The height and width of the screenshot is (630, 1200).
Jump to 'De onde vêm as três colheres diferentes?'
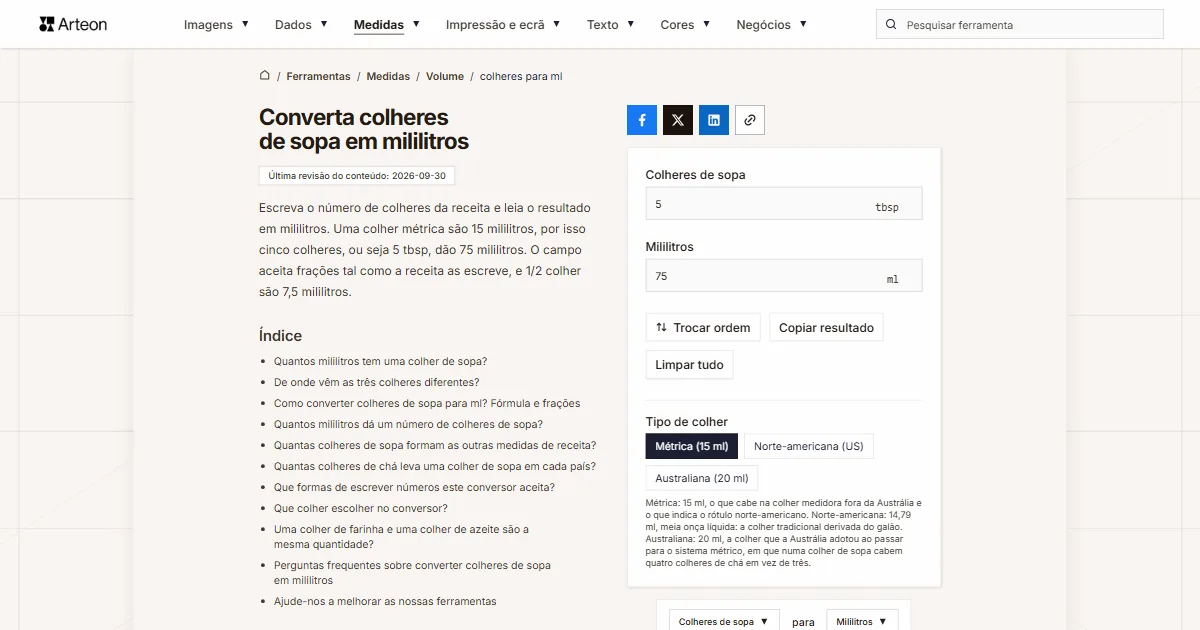(377, 382)
